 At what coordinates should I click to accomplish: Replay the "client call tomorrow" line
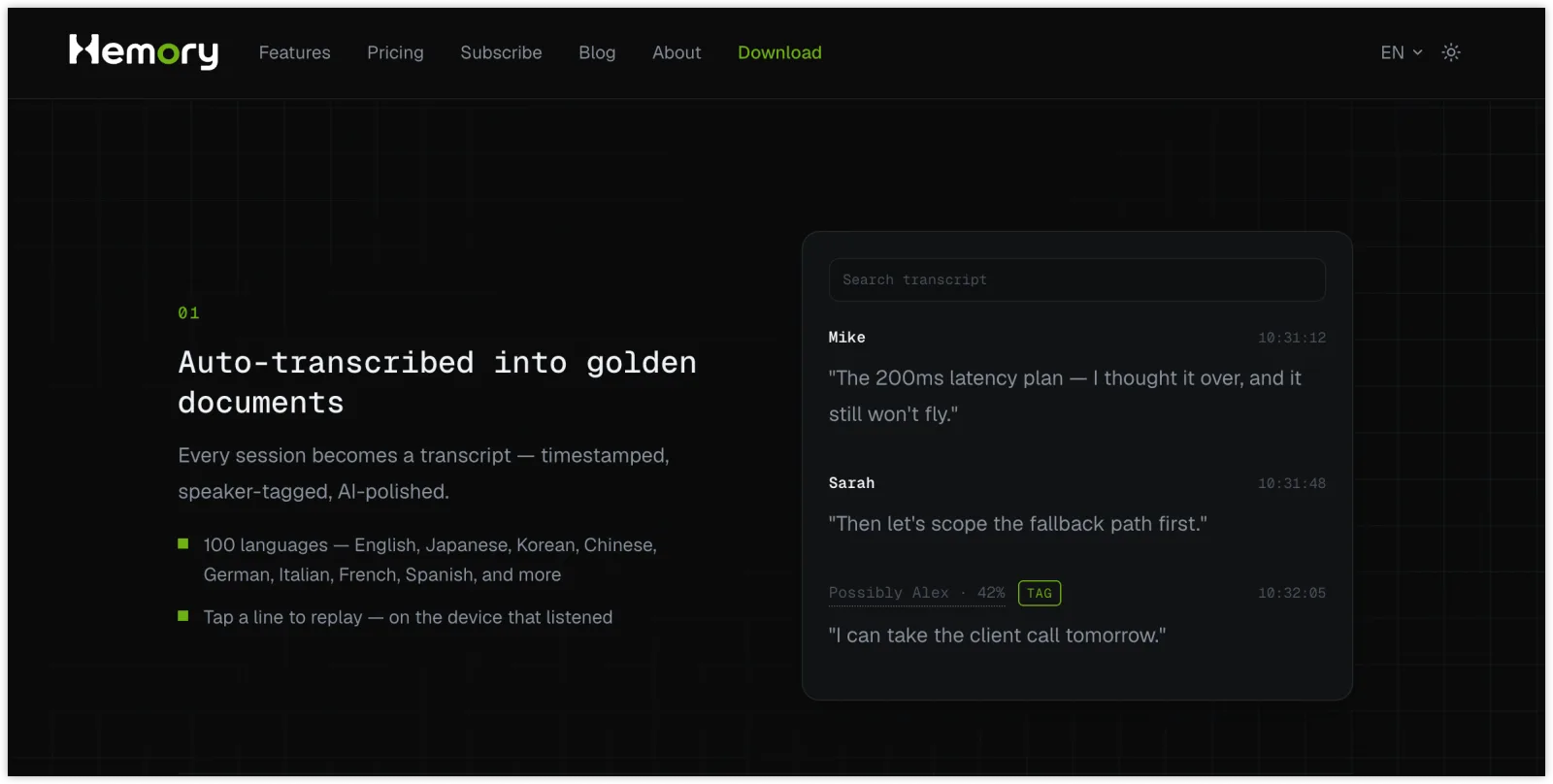[997, 636]
